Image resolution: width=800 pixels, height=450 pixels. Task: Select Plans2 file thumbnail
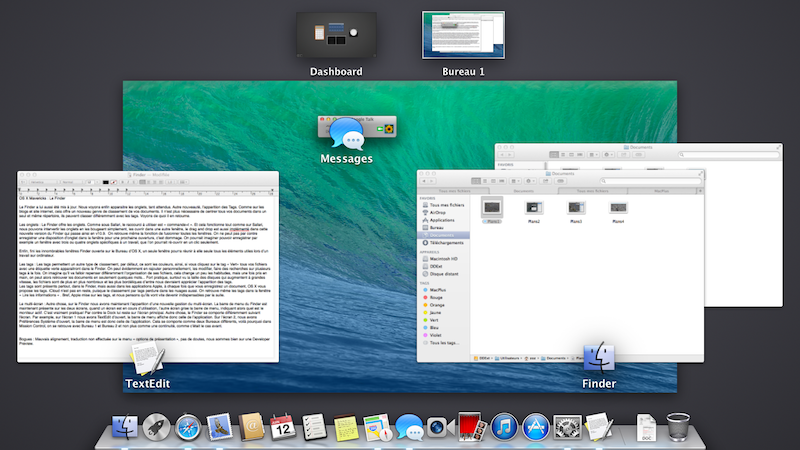(x=534, y=210)
